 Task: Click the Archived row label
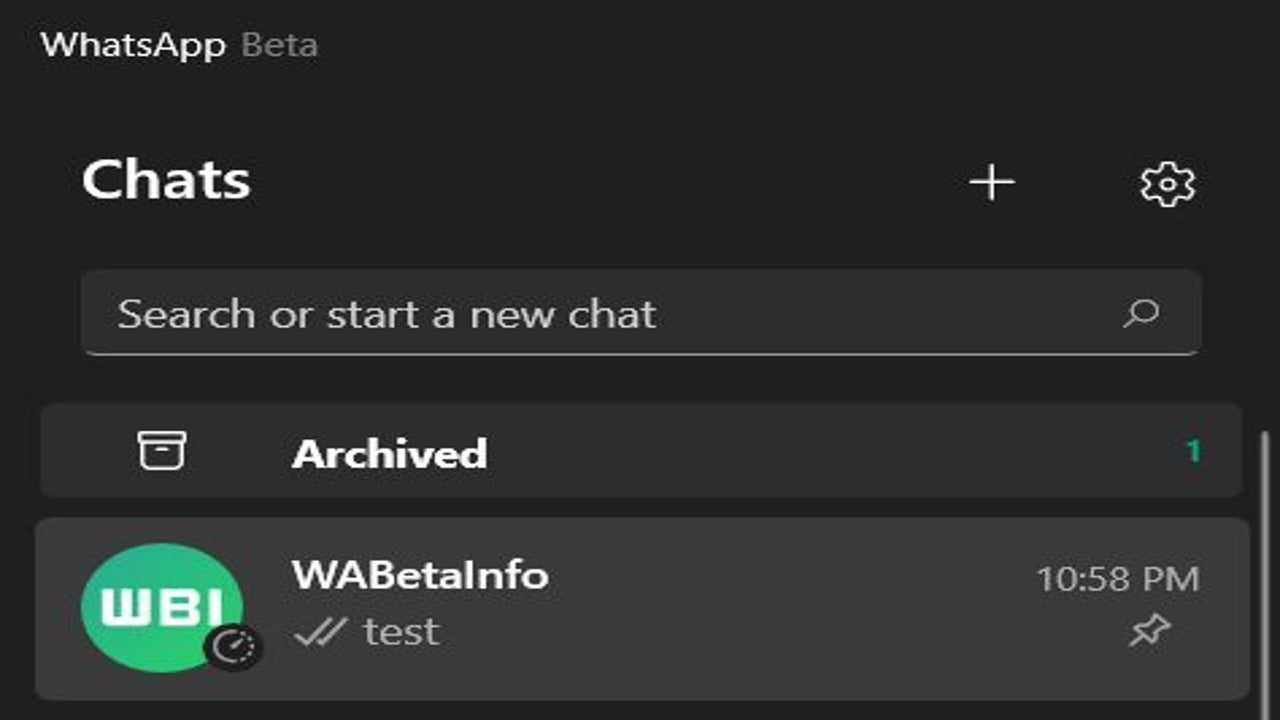(x=389, y=453)
